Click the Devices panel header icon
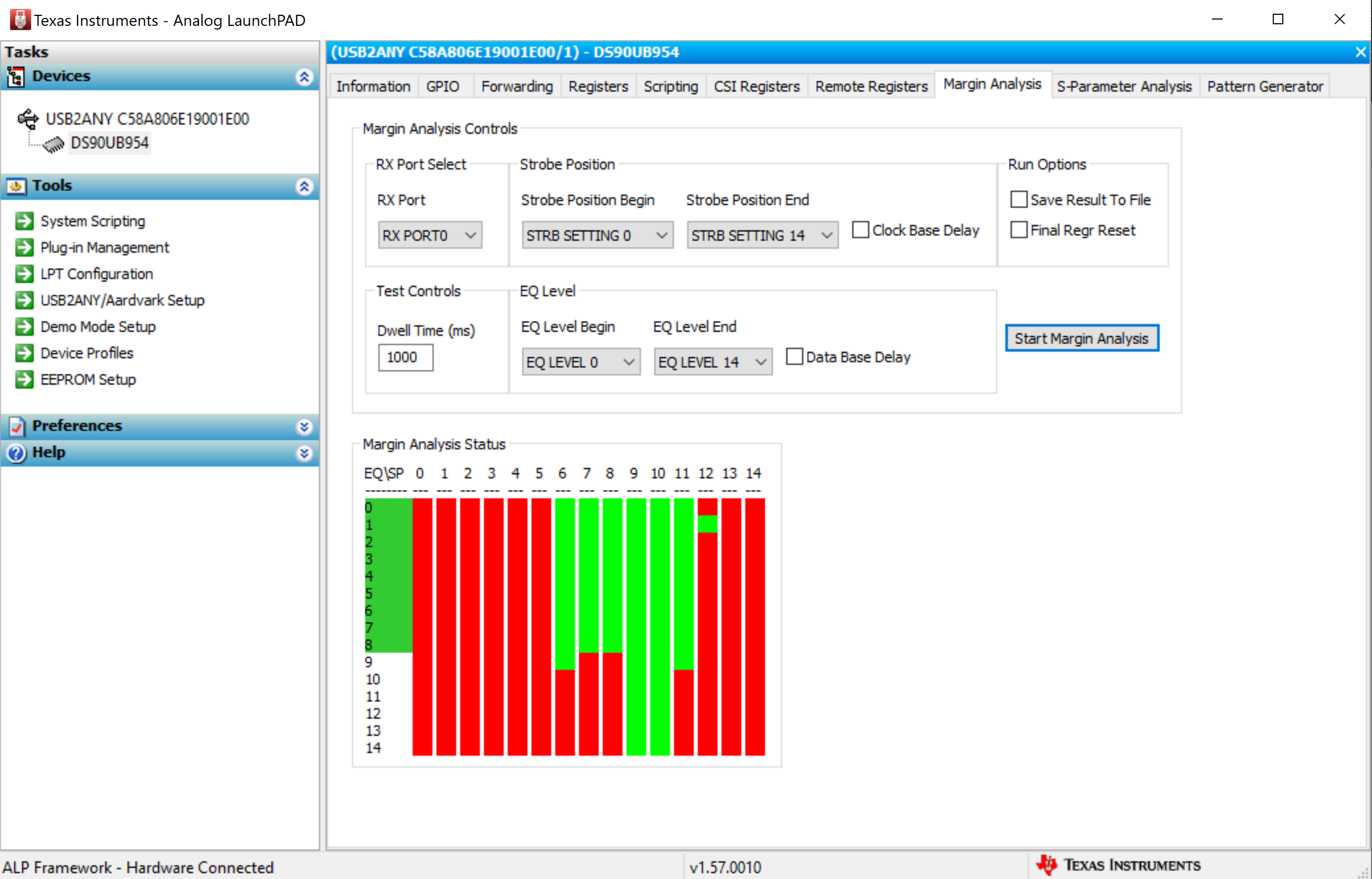 click(x=15, y=77)
